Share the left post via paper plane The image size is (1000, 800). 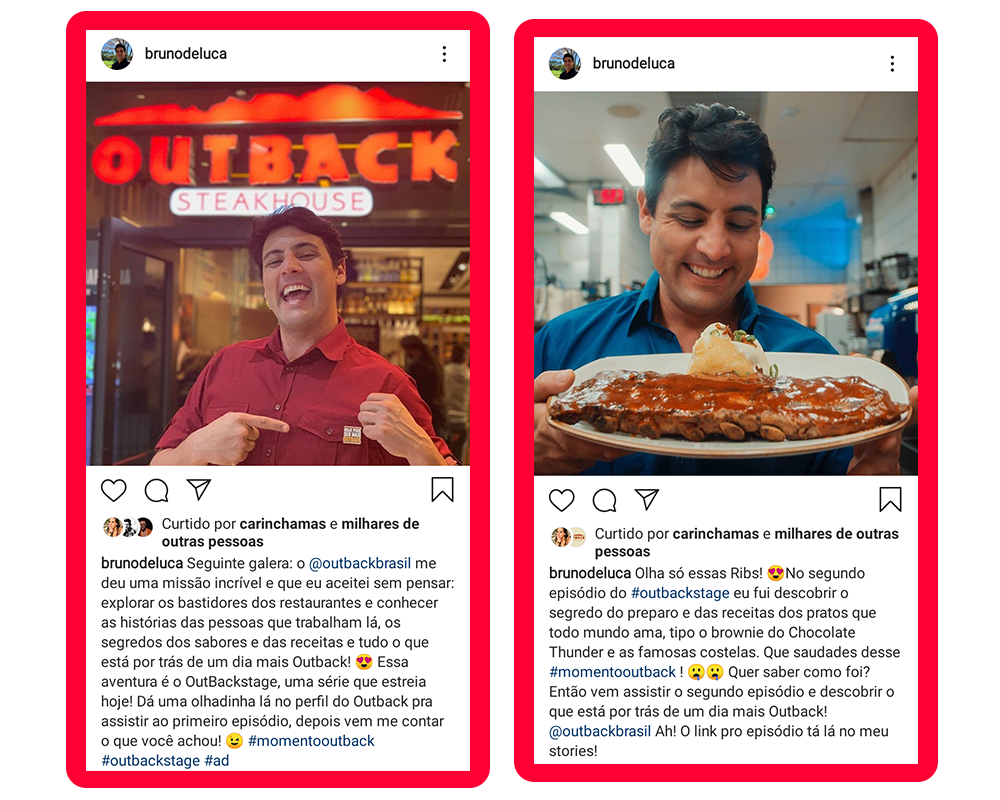199,489
